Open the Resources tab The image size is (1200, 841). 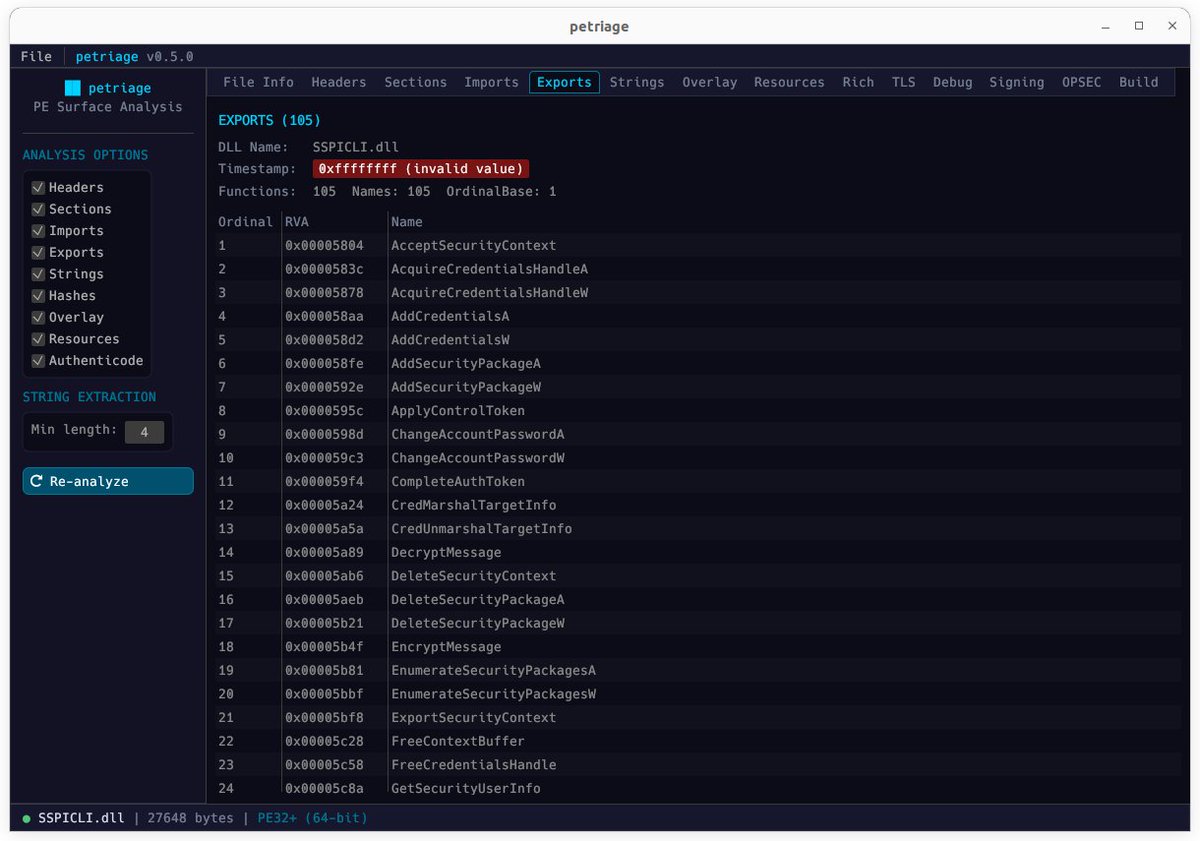coord(789,82)
